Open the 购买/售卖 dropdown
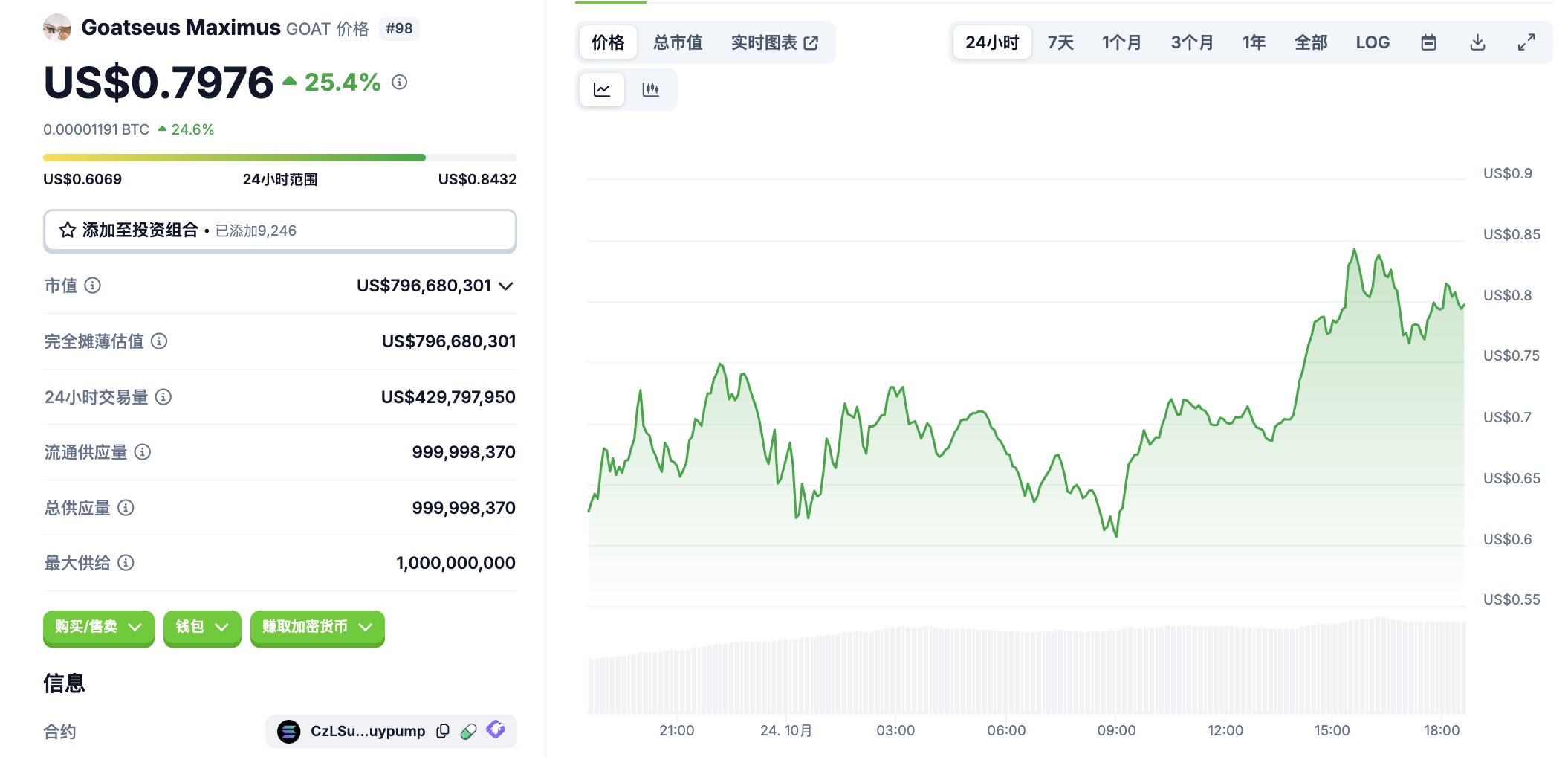The width and height of the screenshot is (1568, 757). click(98, 627)
